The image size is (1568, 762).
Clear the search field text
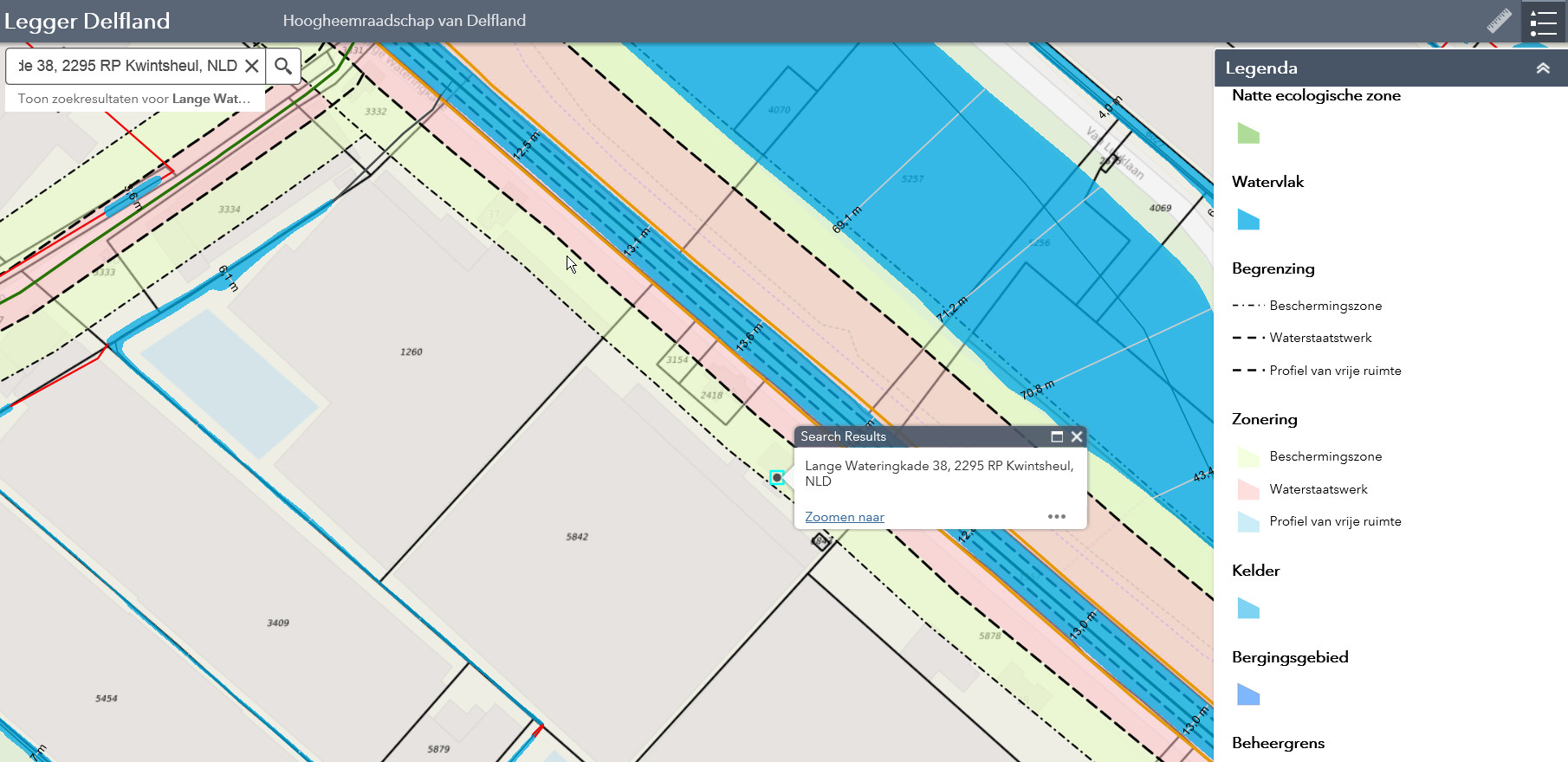coord(252,66)
